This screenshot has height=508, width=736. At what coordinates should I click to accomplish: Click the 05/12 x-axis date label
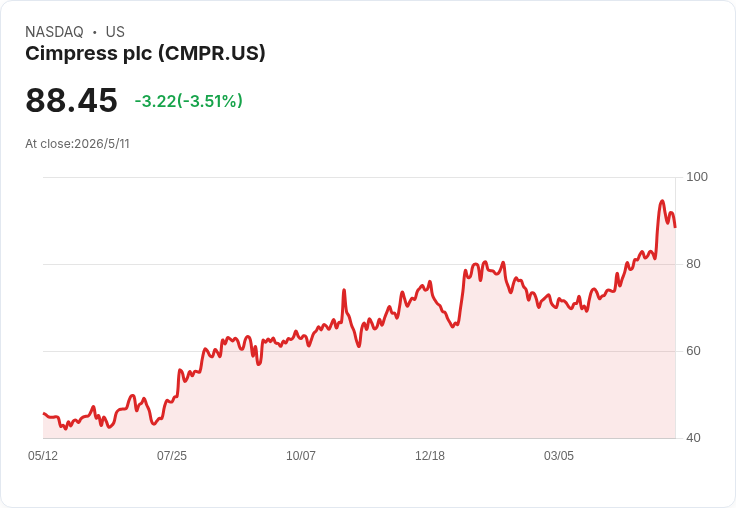(43, 455)
